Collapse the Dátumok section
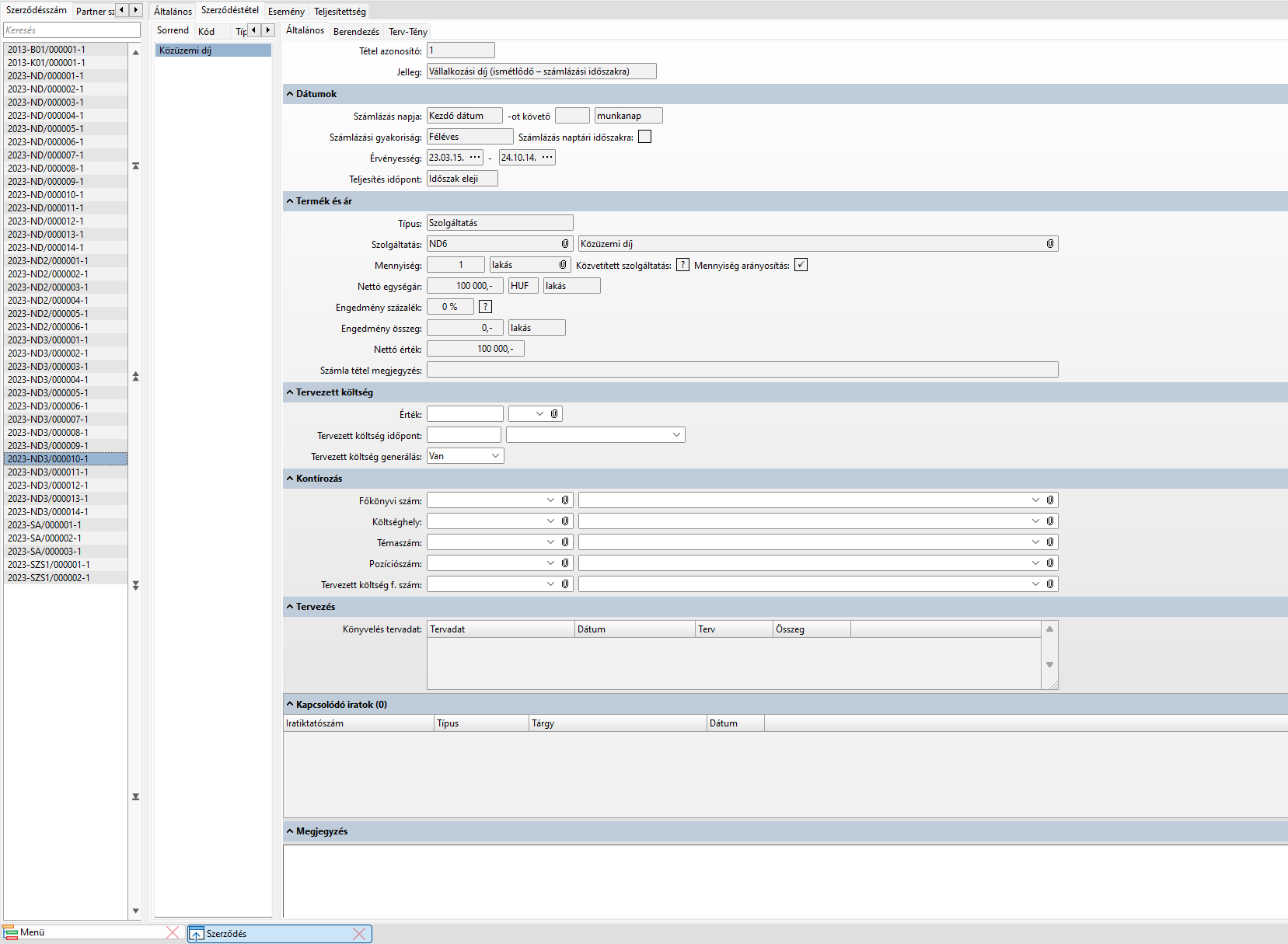This screenshot has height=944, width=1288. [290, 94]
